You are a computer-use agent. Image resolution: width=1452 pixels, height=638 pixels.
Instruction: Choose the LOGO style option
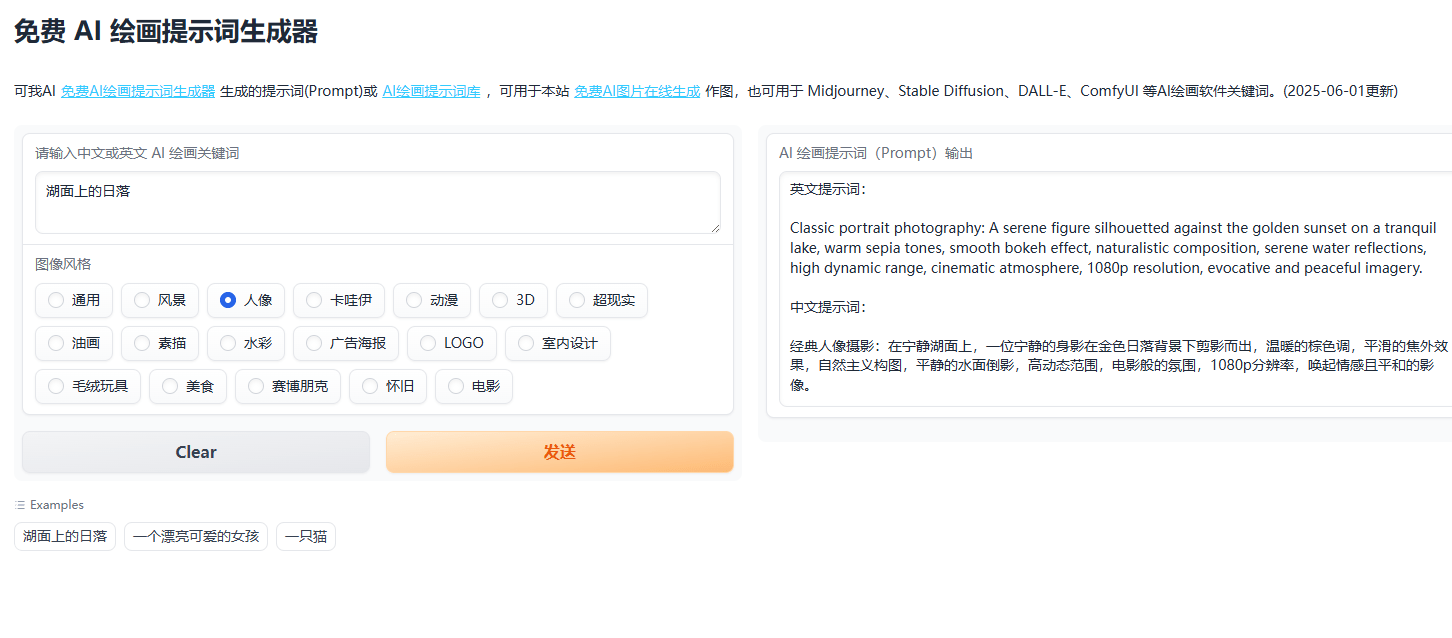click(x=451, y=343)
